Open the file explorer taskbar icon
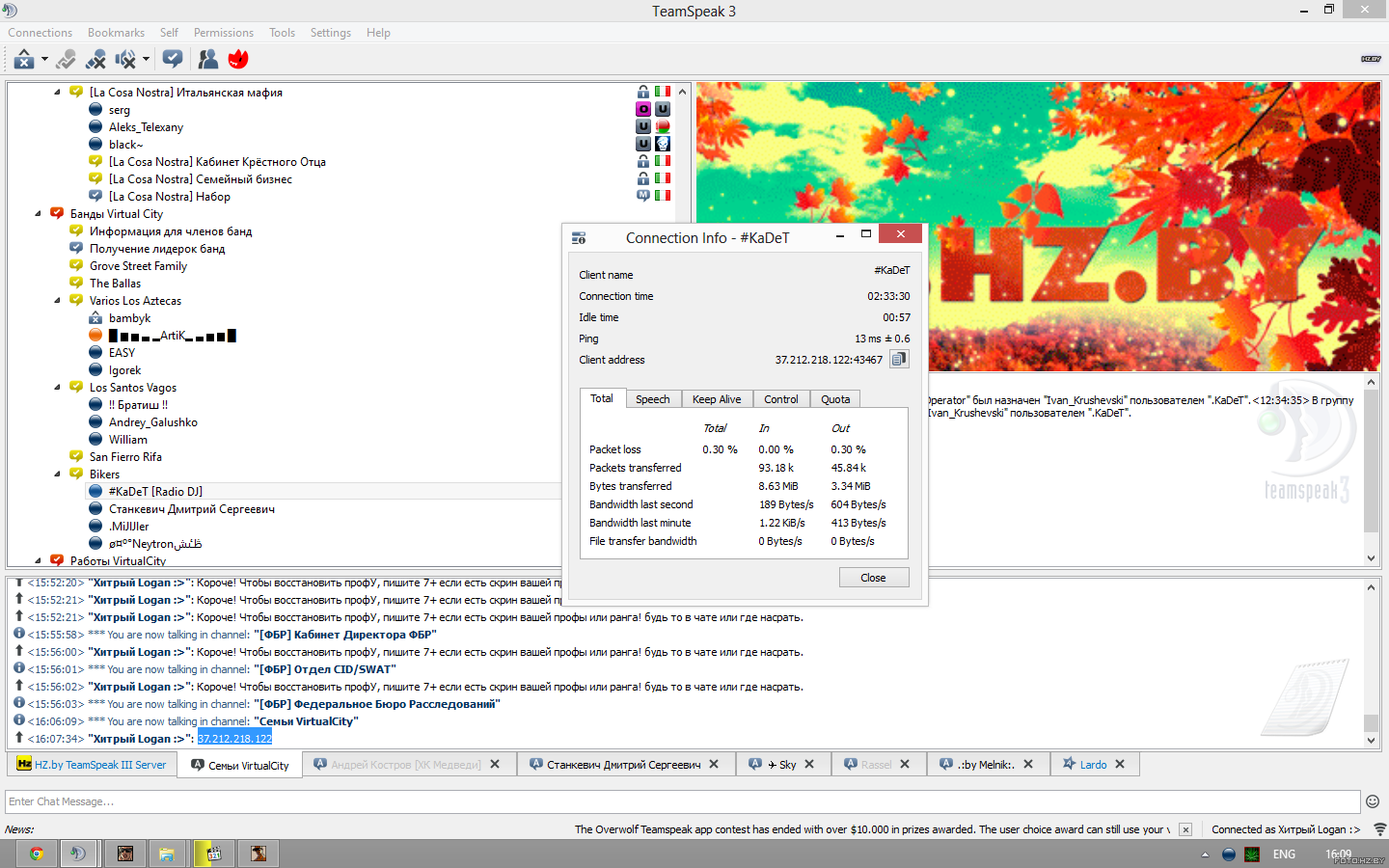This screenshot has height=868, width=1389. point(167,854)
